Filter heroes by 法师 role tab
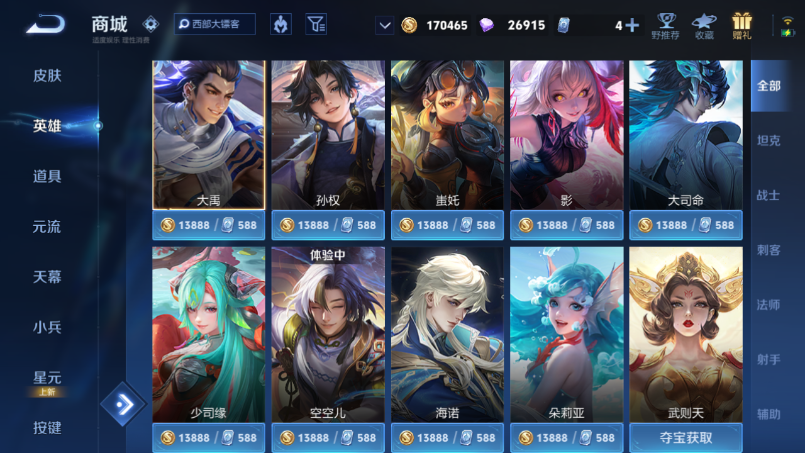805x453 pixels. click(768, 305)
